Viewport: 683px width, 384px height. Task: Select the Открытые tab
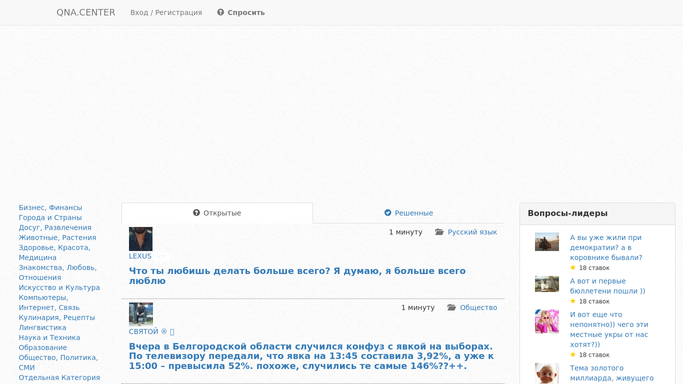[217, 212]
